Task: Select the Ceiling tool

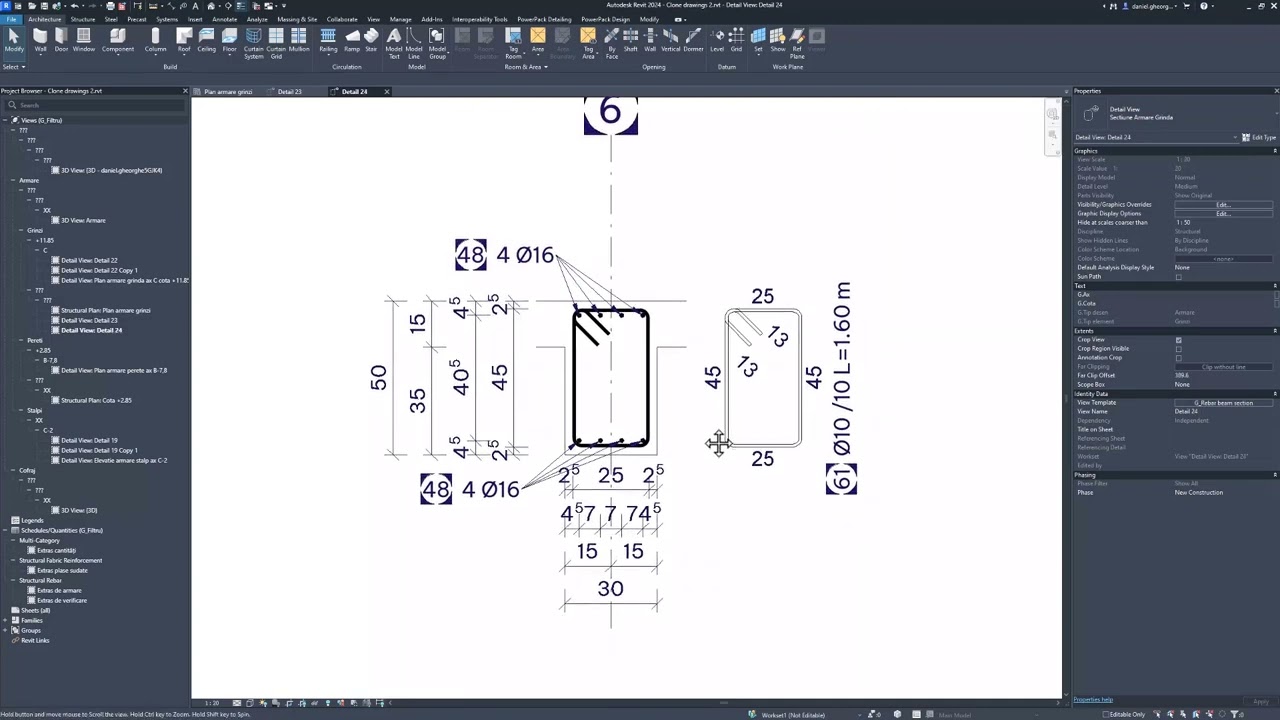Action: pyautogui.click(x=207, y=40)
